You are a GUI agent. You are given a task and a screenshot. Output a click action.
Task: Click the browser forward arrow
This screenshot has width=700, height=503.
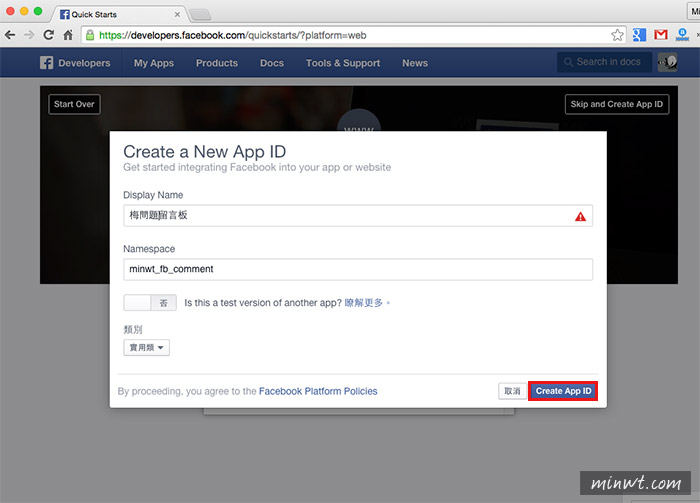pos(29,35)
